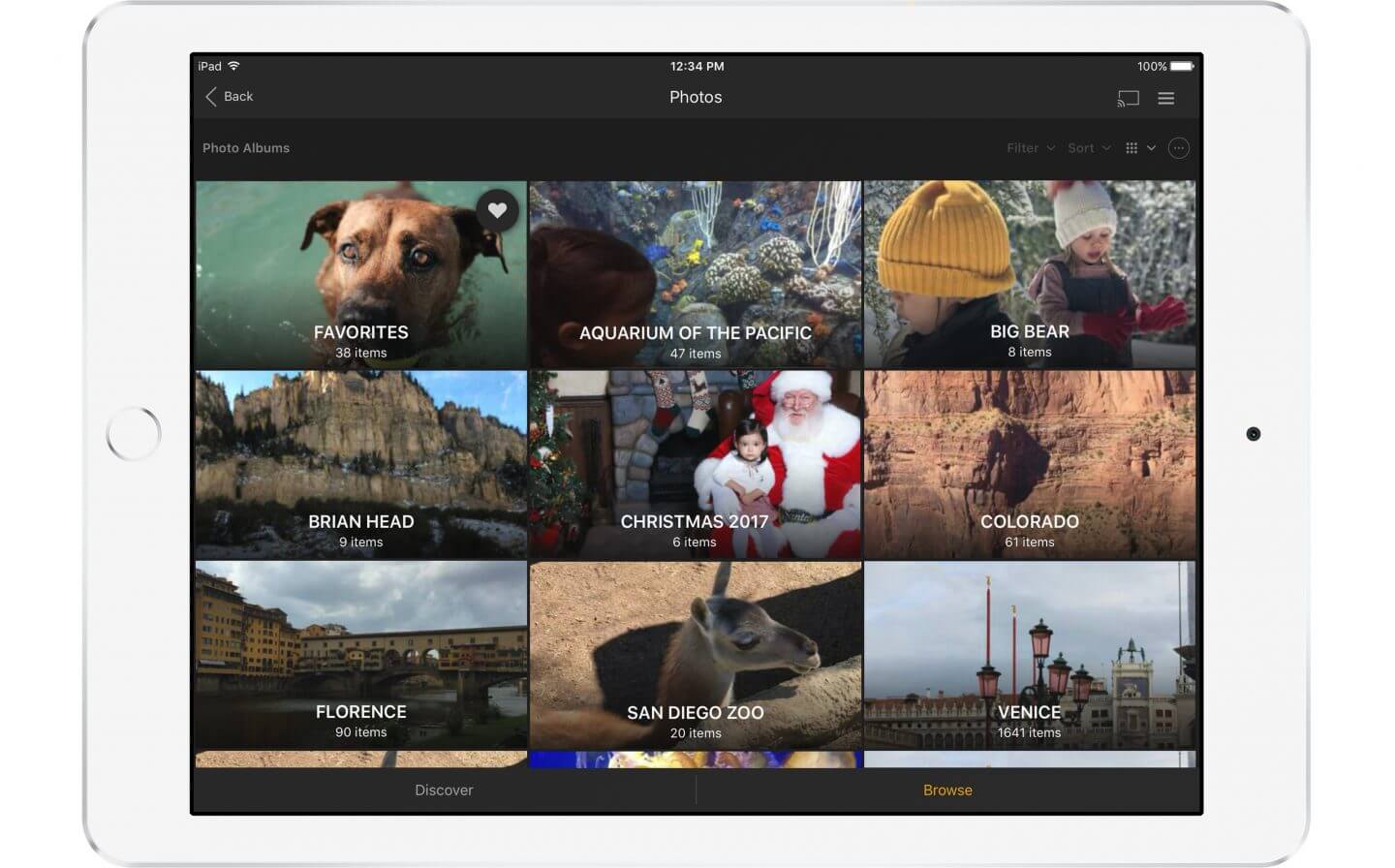Open the Aquarium of the Pacific album
1395x868 pixels.
(696, 274)
